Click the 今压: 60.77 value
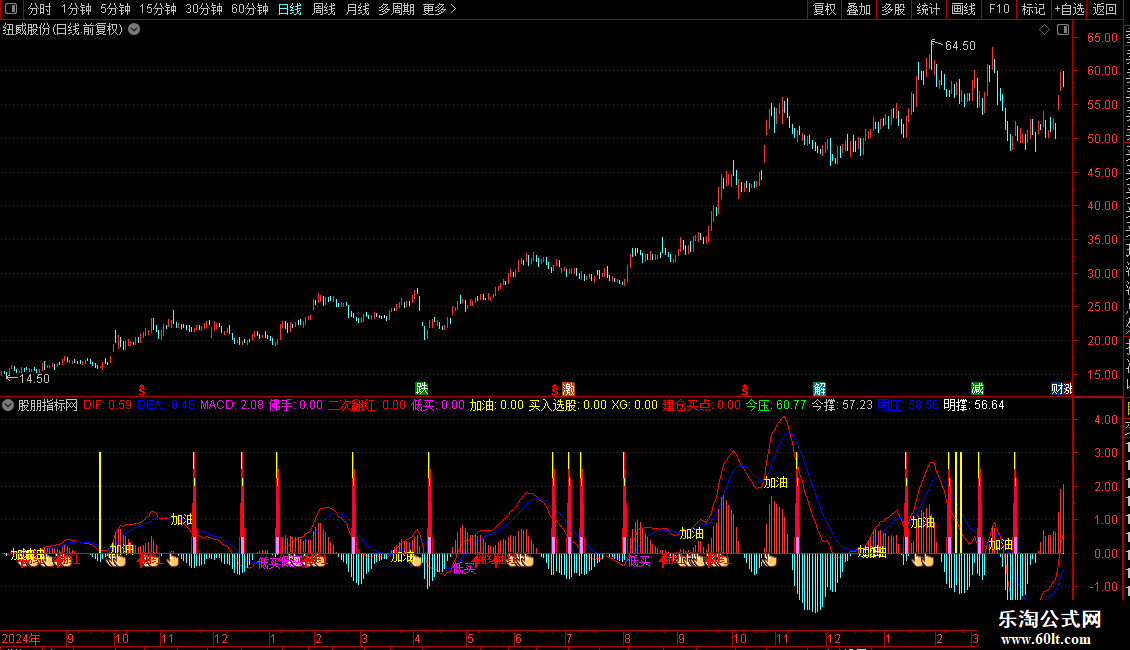The height and width of the screenshot is (650, 1130). click(775, 405)
